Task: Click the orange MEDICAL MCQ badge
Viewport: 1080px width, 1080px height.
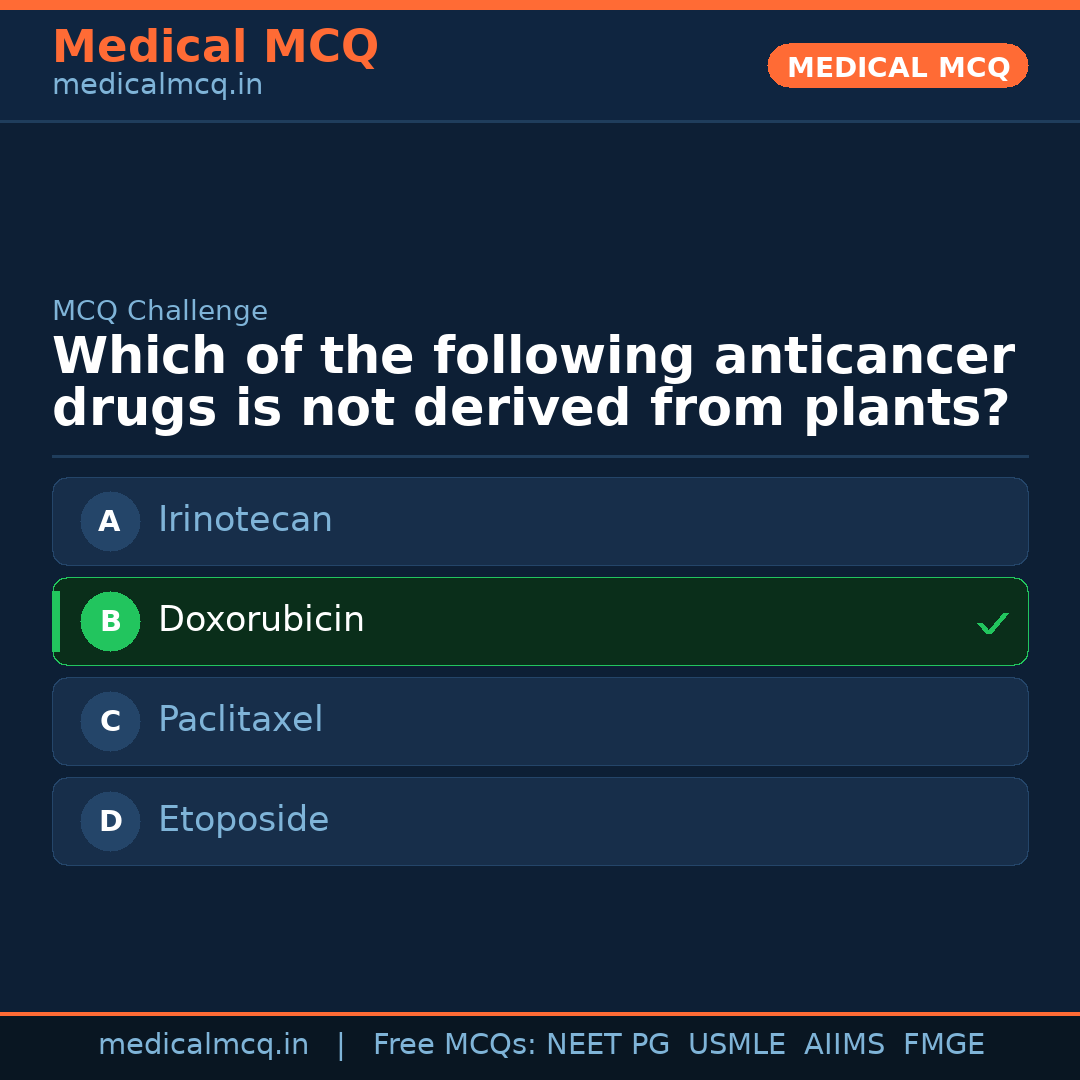Action: (897, 66)
